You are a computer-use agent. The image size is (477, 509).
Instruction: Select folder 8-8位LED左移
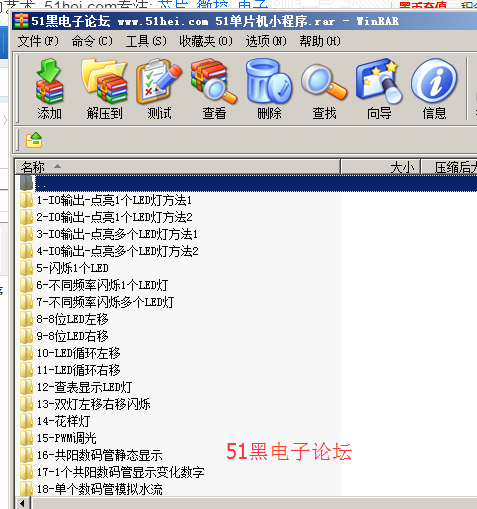tap(72, 319)
